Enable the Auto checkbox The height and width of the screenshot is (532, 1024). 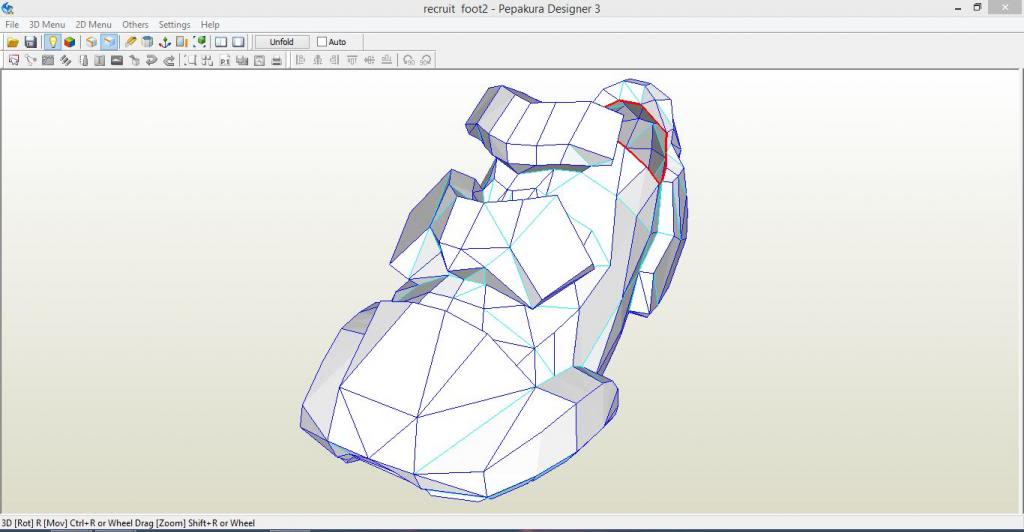click(322, 42)
